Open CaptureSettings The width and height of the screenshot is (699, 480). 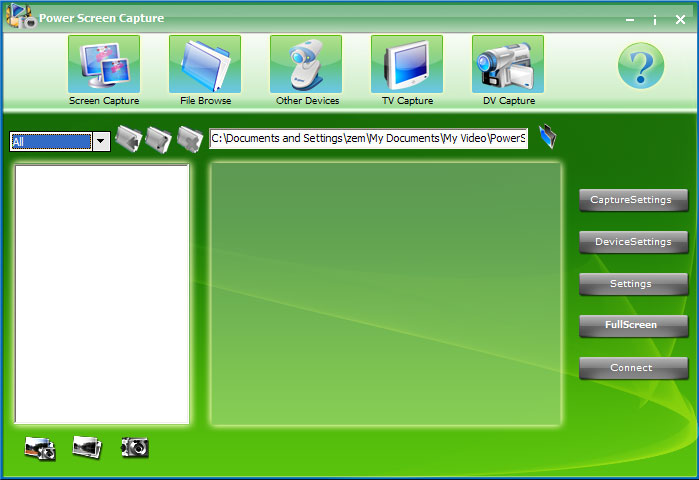click(x=633, y=200)
